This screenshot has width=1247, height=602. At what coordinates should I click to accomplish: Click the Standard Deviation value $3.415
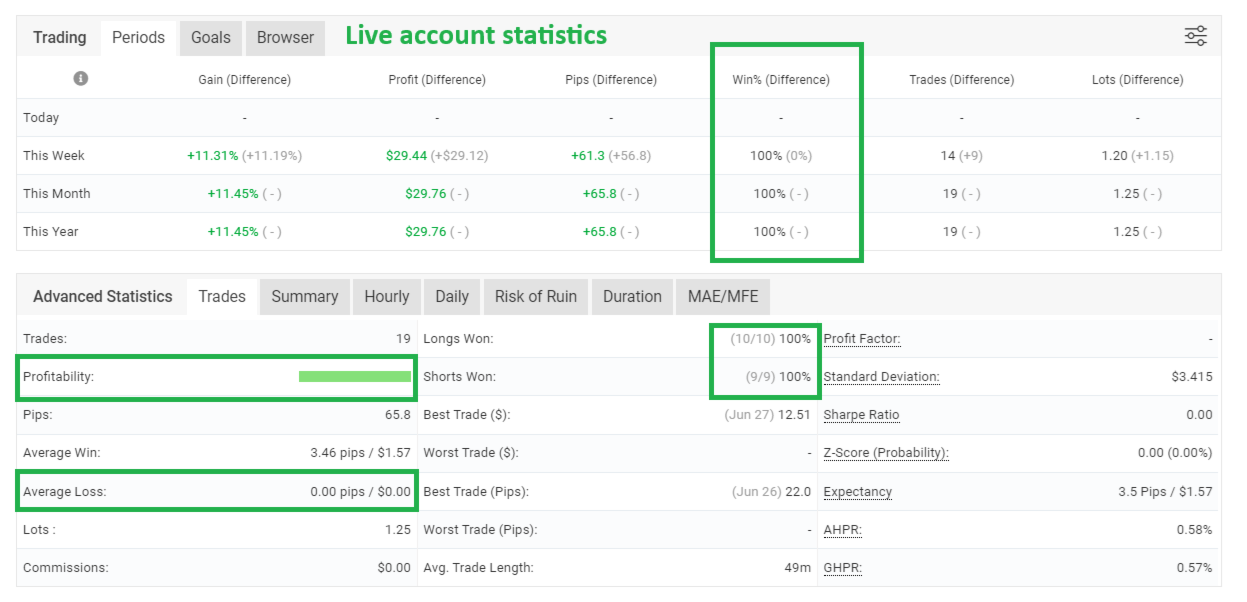(x=1191, y=377)
